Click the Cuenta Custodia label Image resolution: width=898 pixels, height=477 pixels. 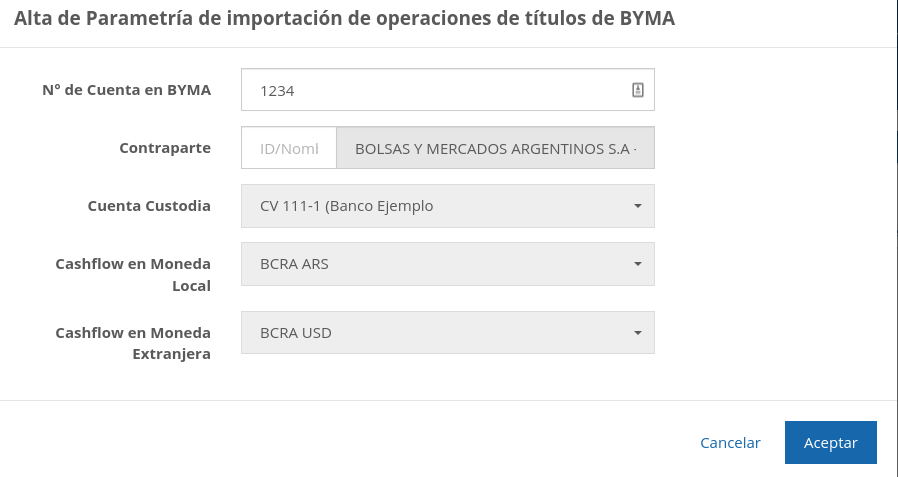(149, 206)
